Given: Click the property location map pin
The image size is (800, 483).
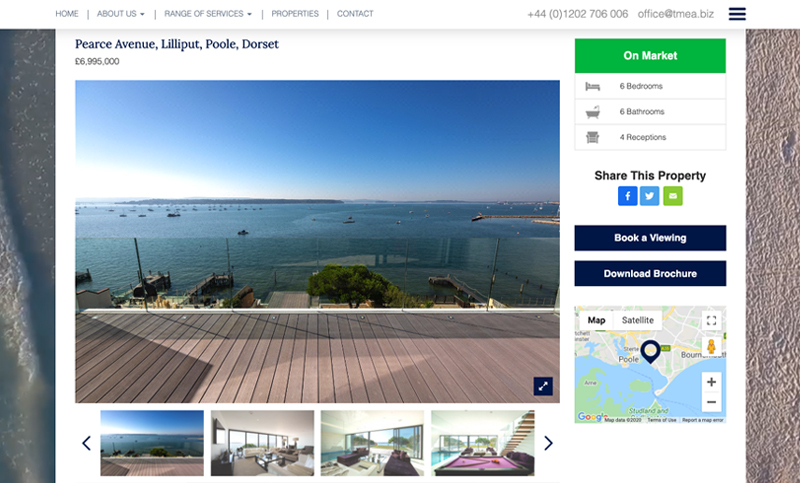Looking at the screenshot, I should 650,351.
